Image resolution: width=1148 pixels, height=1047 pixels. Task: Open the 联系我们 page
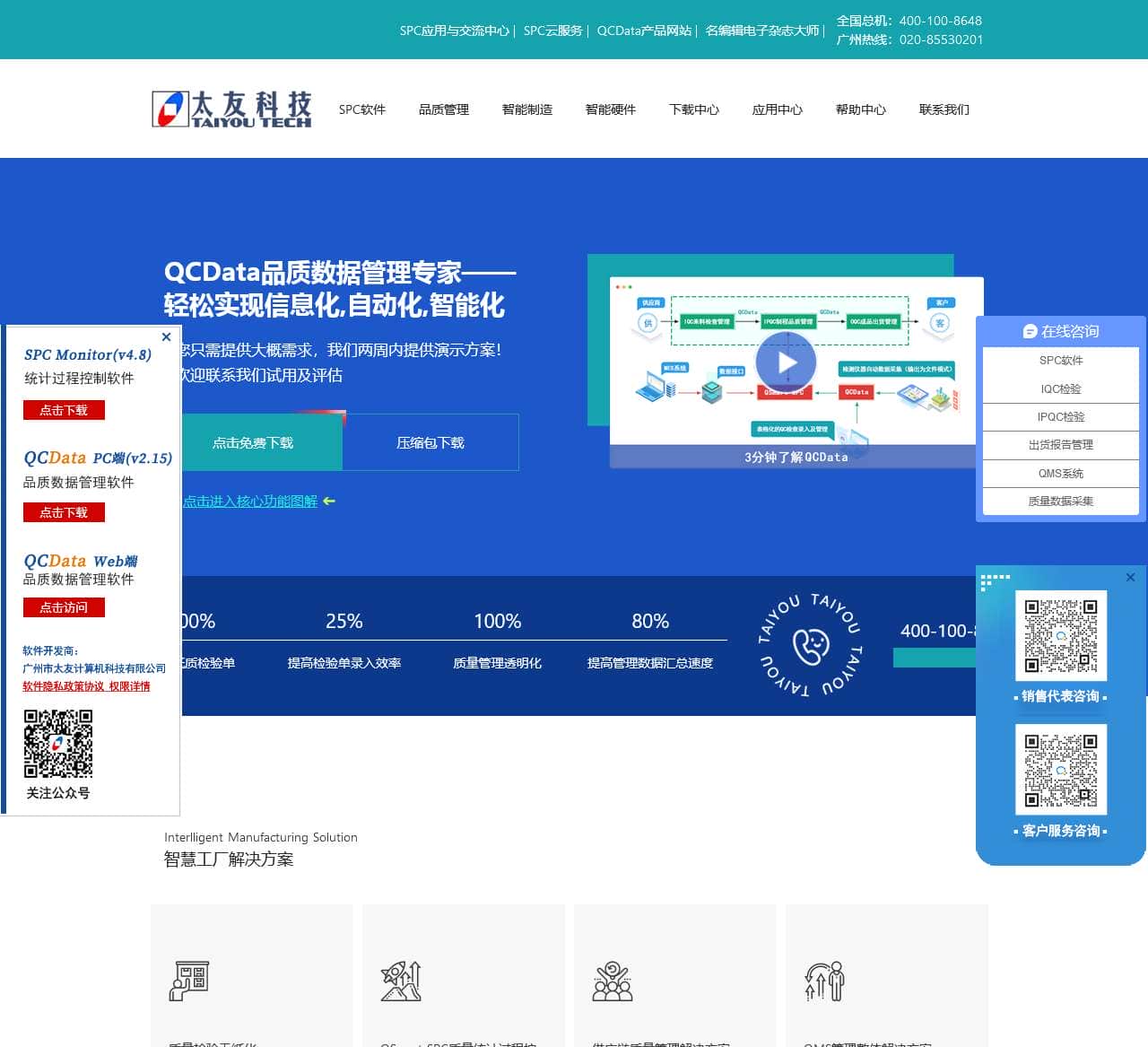pos(944,109)
